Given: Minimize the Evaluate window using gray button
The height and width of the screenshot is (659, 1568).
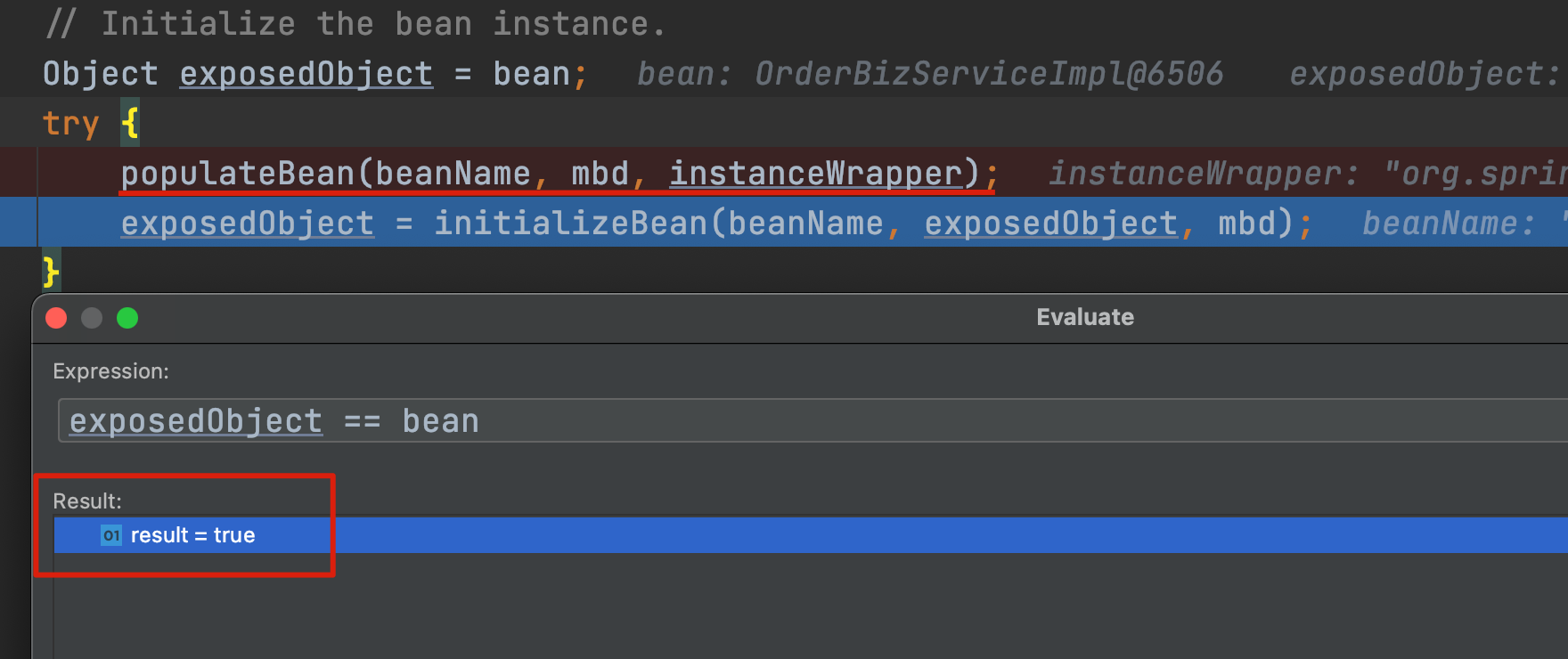Looking at the screenshot, I should tap(92, 318).
